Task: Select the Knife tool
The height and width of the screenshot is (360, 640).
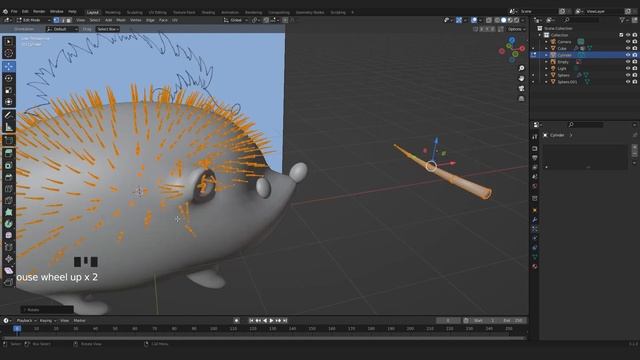Action: coord(9,200)
